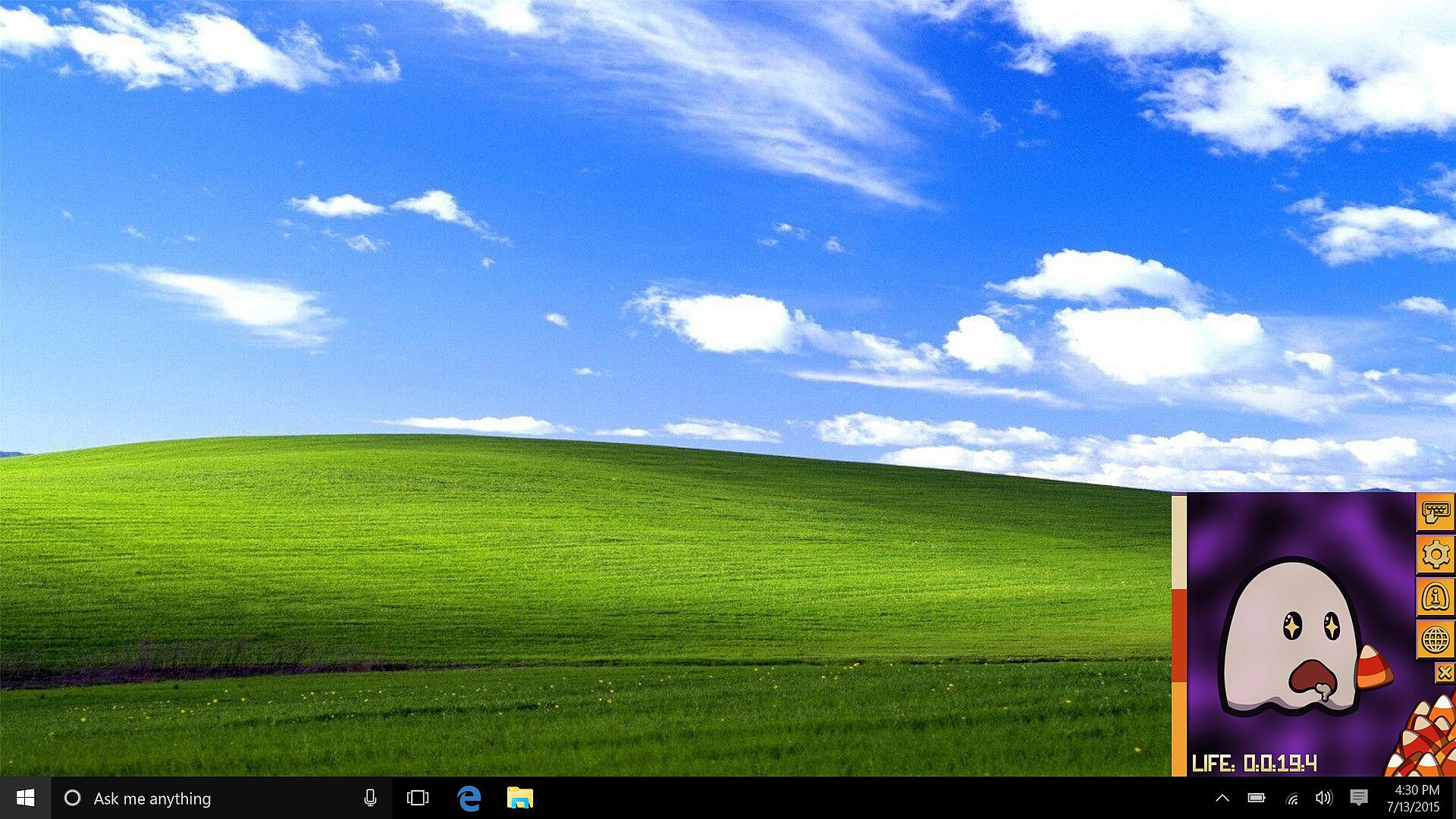Open the globe website button
The image size is (1456, 819).
[1435, 640]
